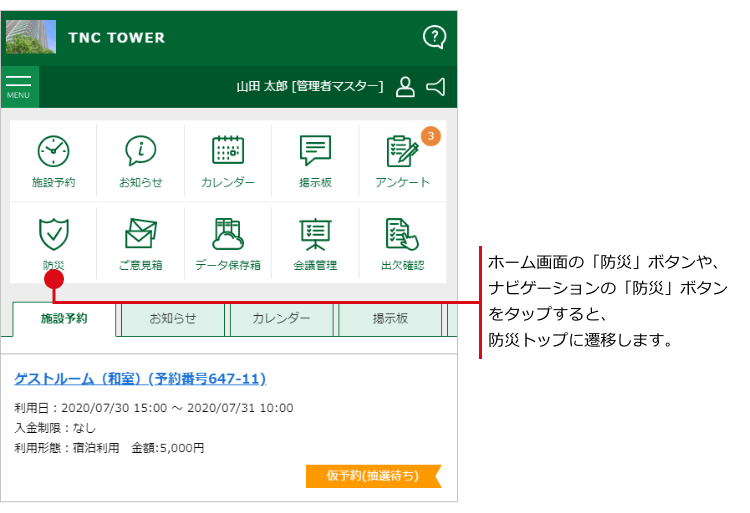Click the help question mark icon
Viewport: 750px width, 513px height.
point(434,37)
